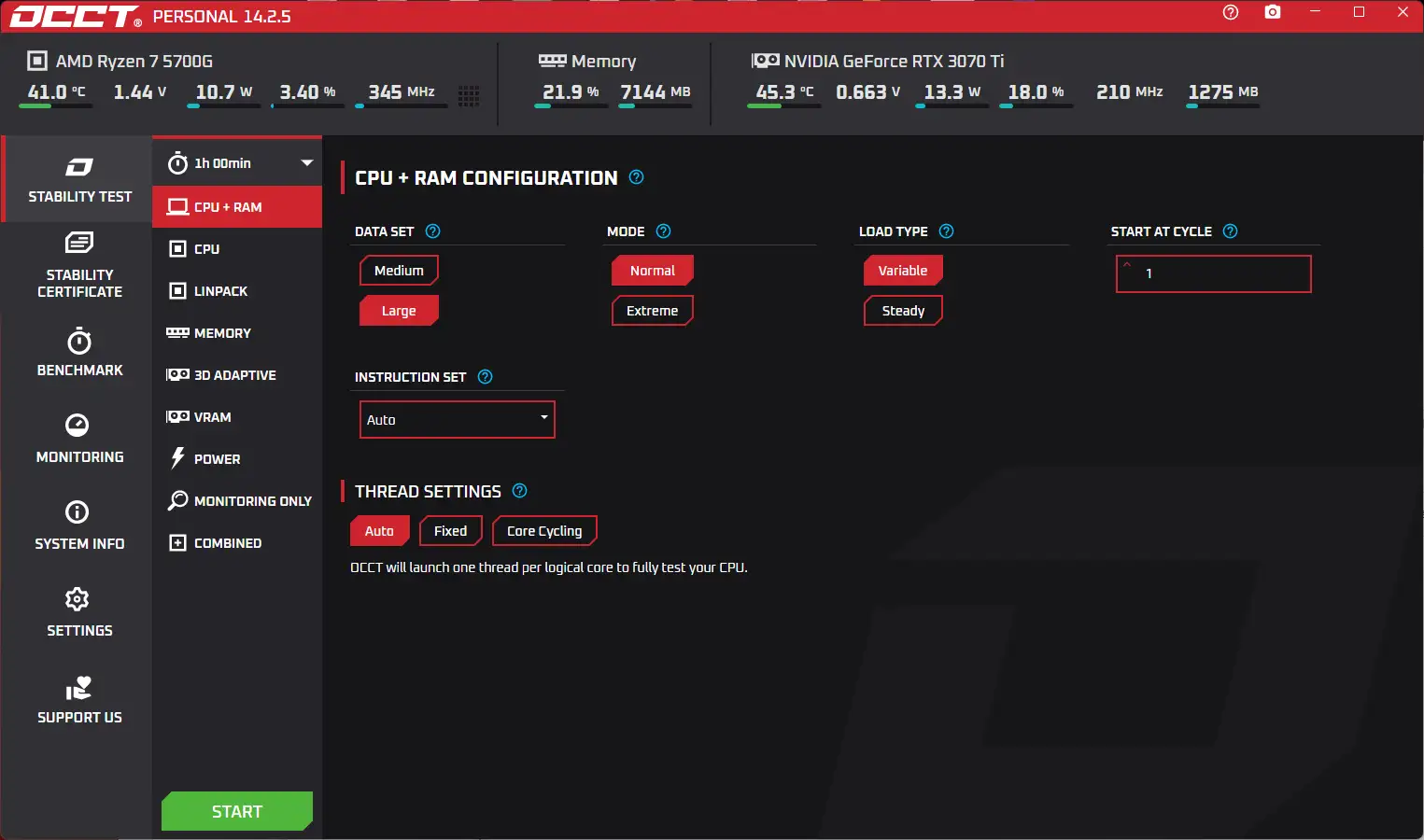Go to Monitoring gauge section
The image size is (1424, 840).
click(78, 438)
